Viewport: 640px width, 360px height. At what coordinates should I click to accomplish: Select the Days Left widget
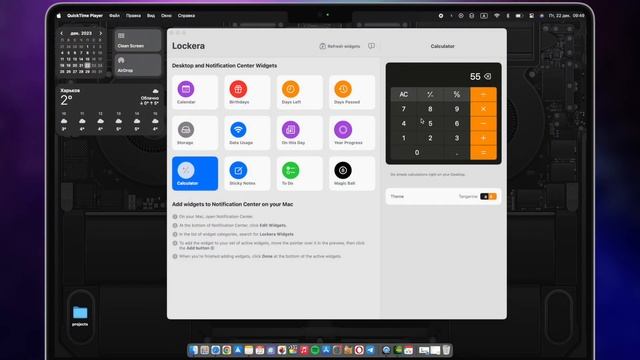point(299,92)
